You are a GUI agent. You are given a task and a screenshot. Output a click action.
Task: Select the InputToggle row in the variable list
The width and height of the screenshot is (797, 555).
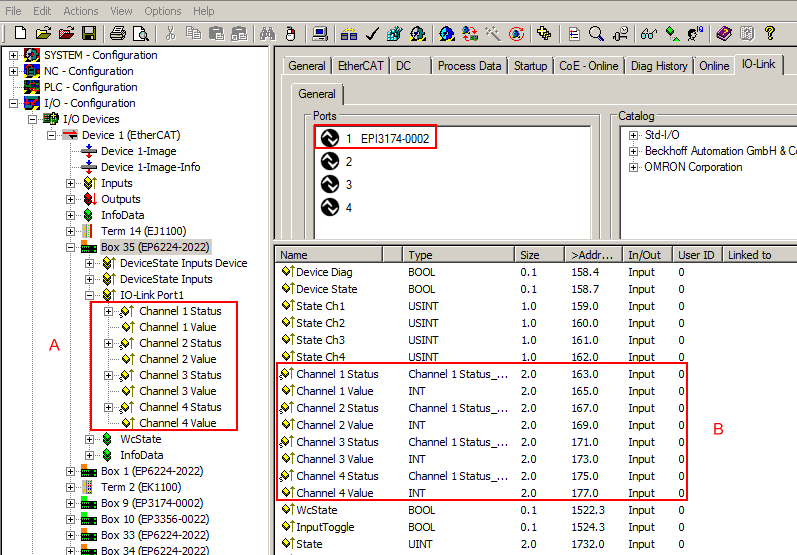pyautogui.click(x=483, y=527)
